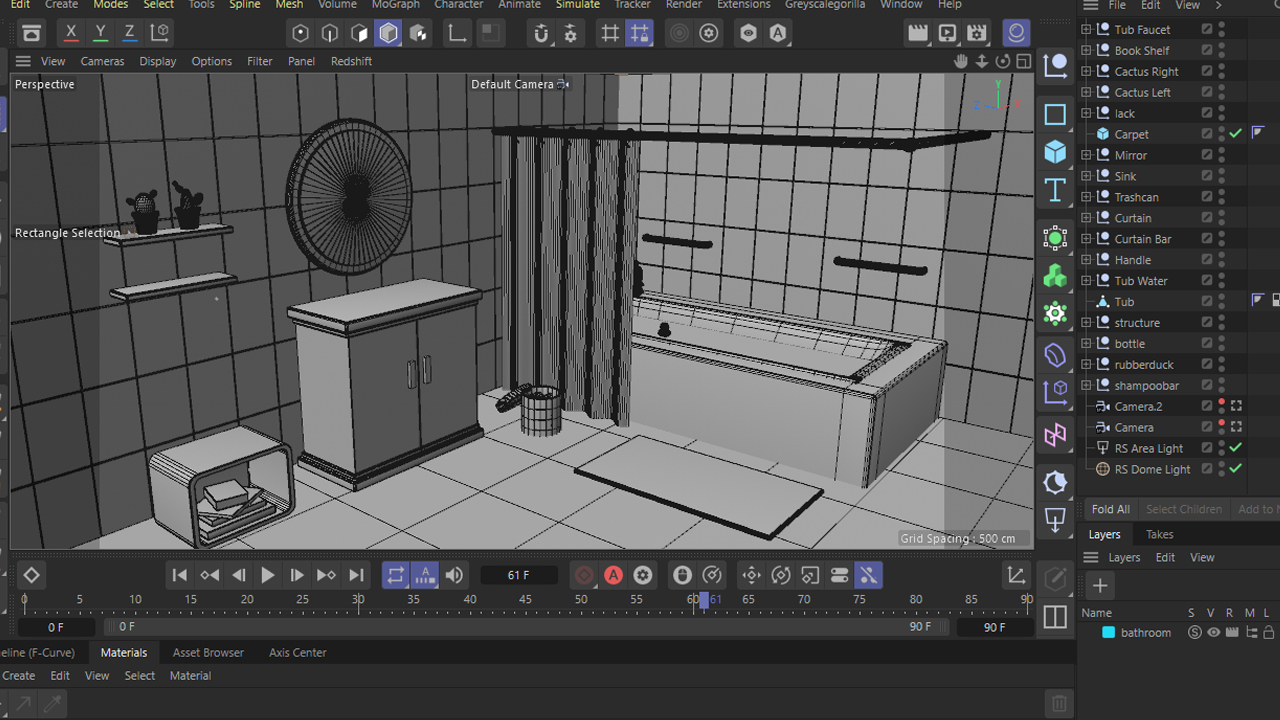The image size is (1280, 720).
Task: Expand the Tub Faucet object tree
Action: tap(1087, 30)
